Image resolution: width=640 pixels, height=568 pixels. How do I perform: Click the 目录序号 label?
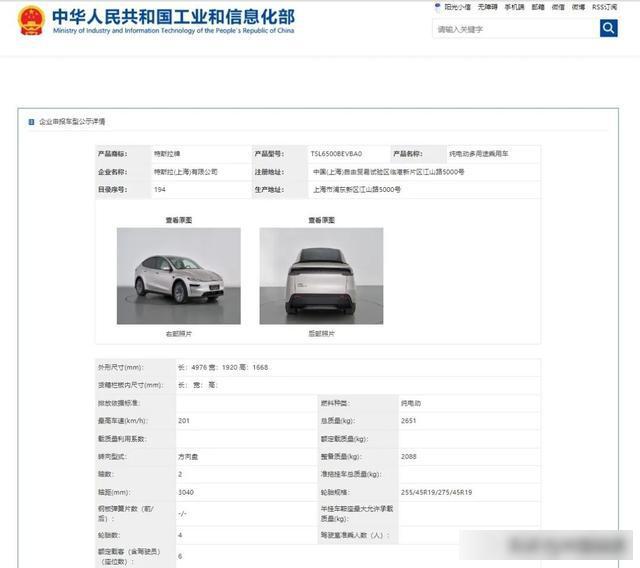point(112,189)
